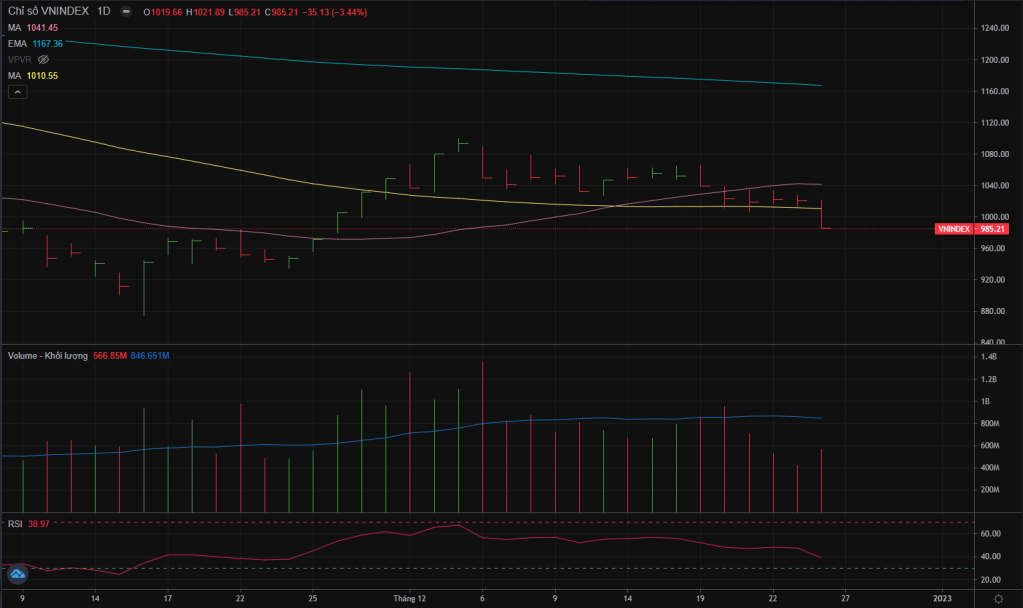Click the 1200.00 level on price scale
The image size is (1023, 608).
(993, 60)
